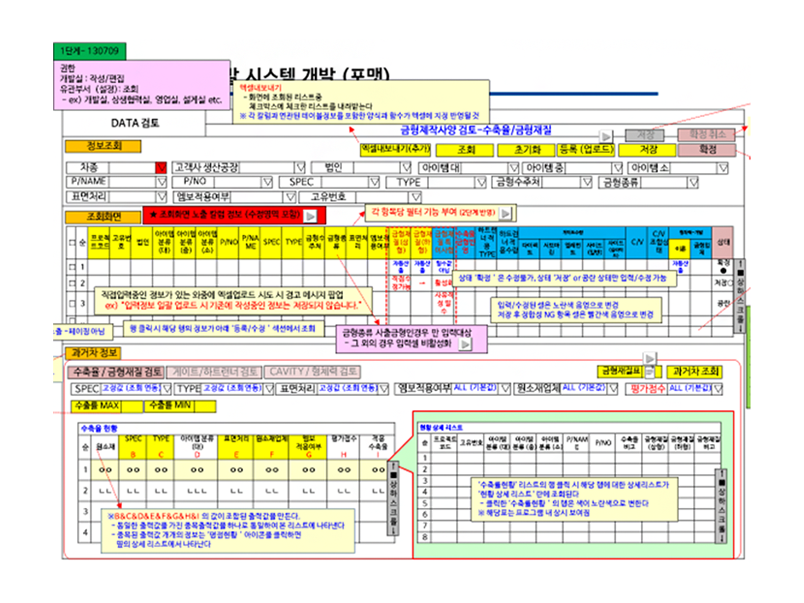Open the 법인 dropdown
Screen dimensions: 804x603
(x=406, y=168)
